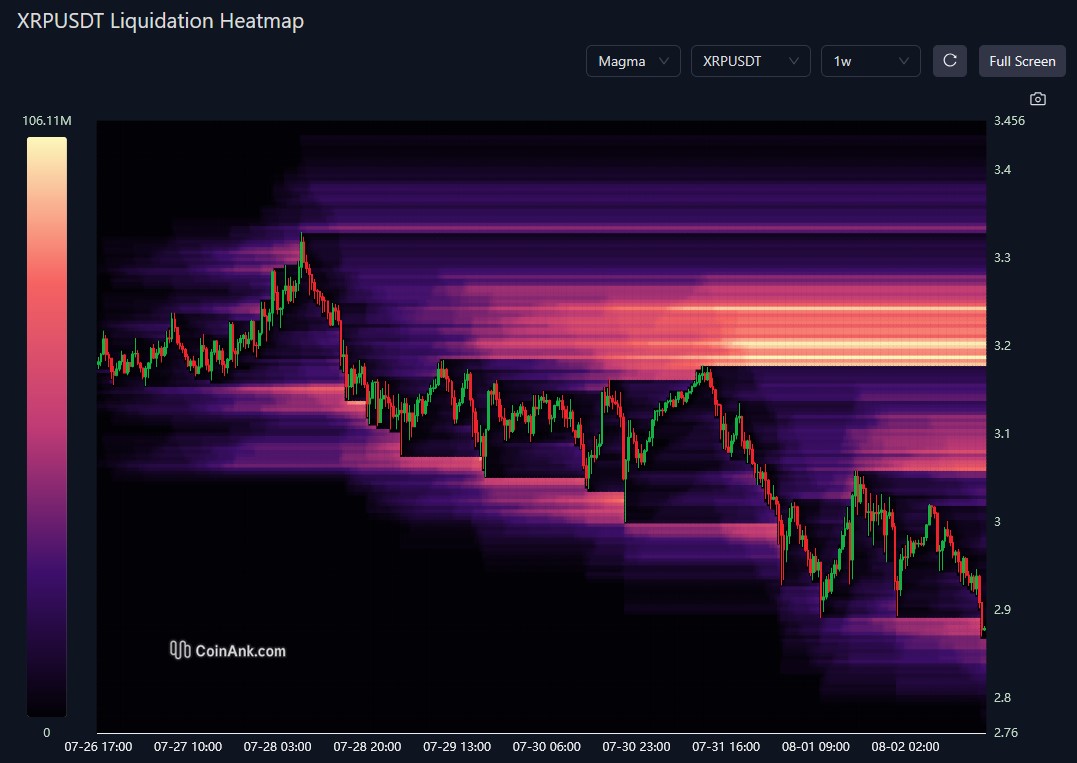Image resolution: width=1077 pixels, height=763 pixels.
Task: Click the Full Screen button
Action: coord(1022,61)
